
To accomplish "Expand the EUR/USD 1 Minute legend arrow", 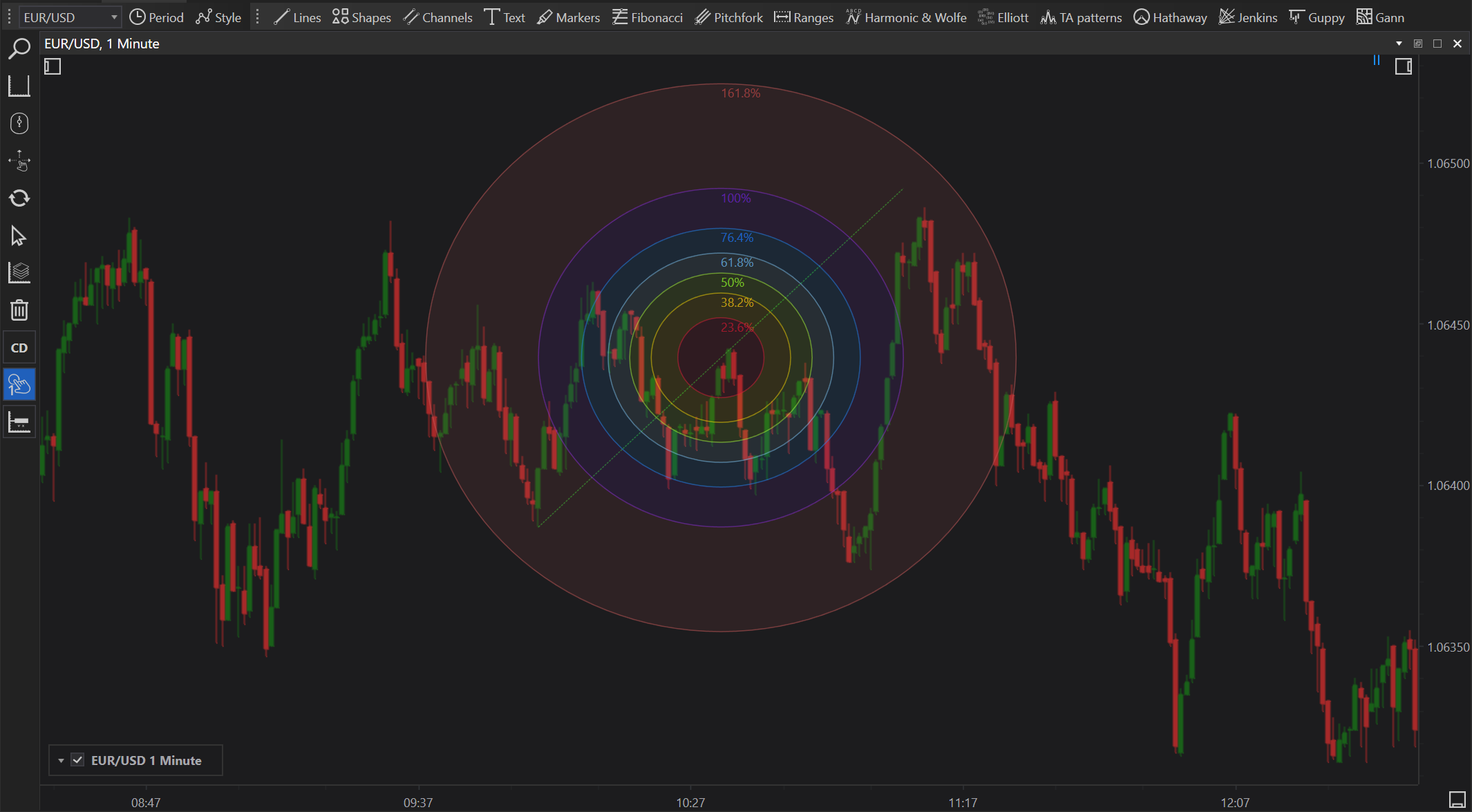I will pos(61,760).
